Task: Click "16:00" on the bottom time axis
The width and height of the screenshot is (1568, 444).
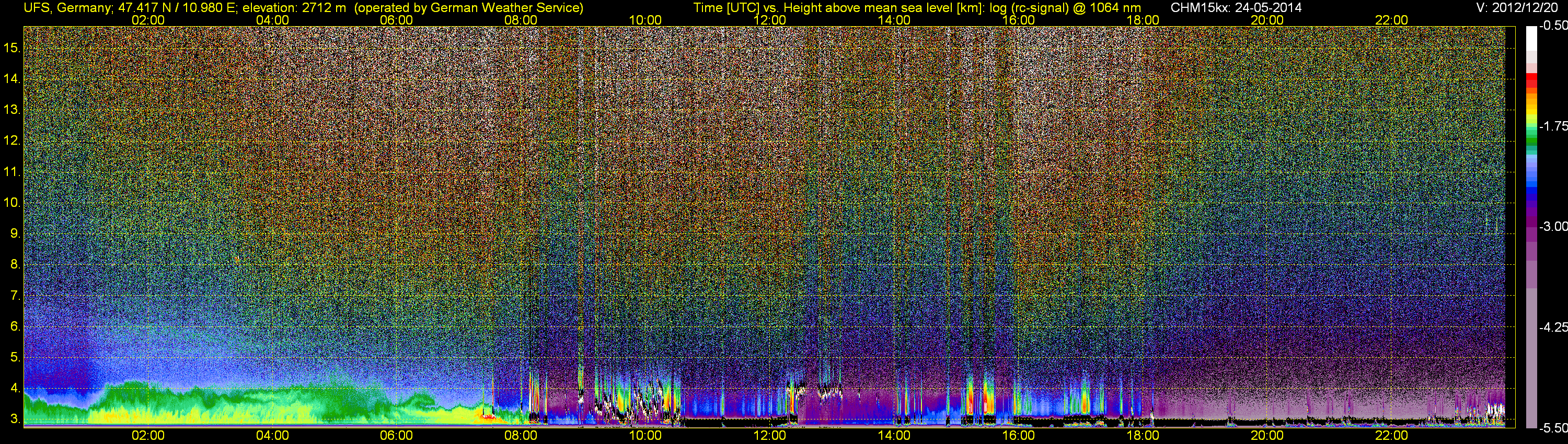Action: point(1018,436)
